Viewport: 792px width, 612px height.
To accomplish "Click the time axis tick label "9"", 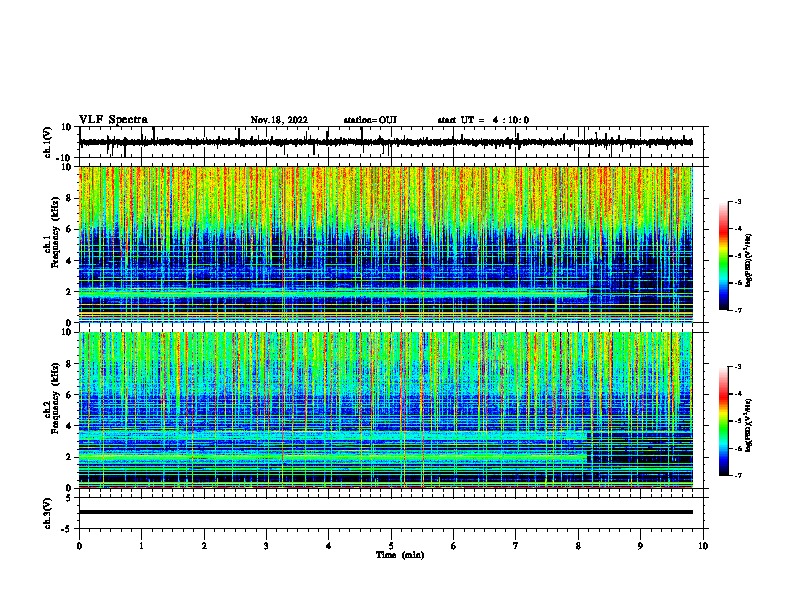I will (640, 546).
